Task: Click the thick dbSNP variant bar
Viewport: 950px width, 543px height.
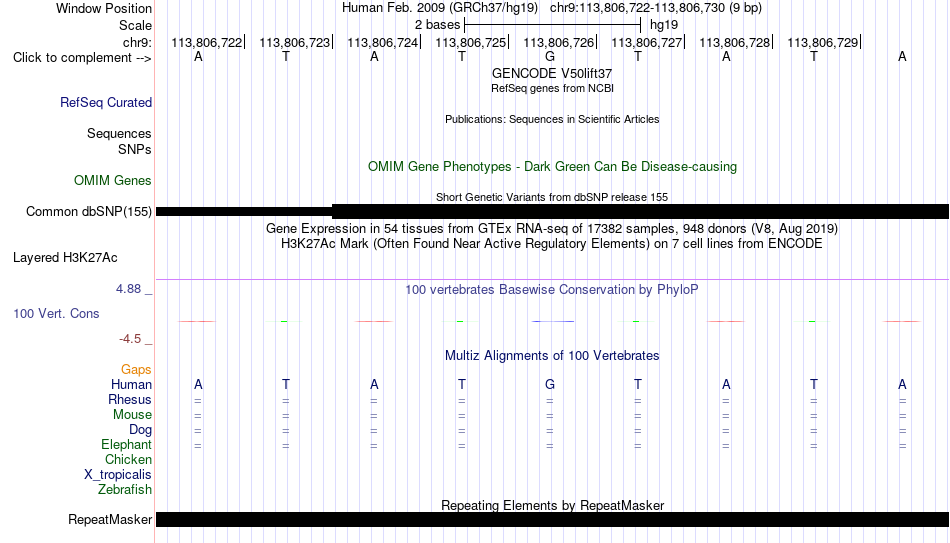Action: coord(640,212)
